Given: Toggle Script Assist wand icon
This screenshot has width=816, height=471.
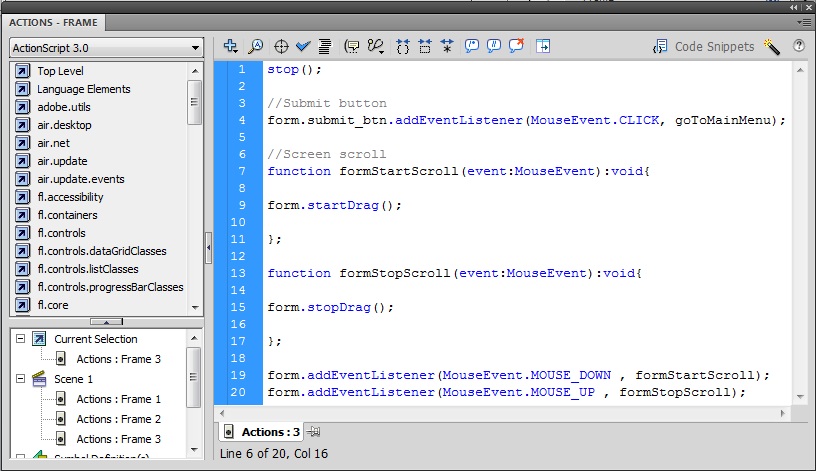Looking at the screenshot, I should click(772, 47).
